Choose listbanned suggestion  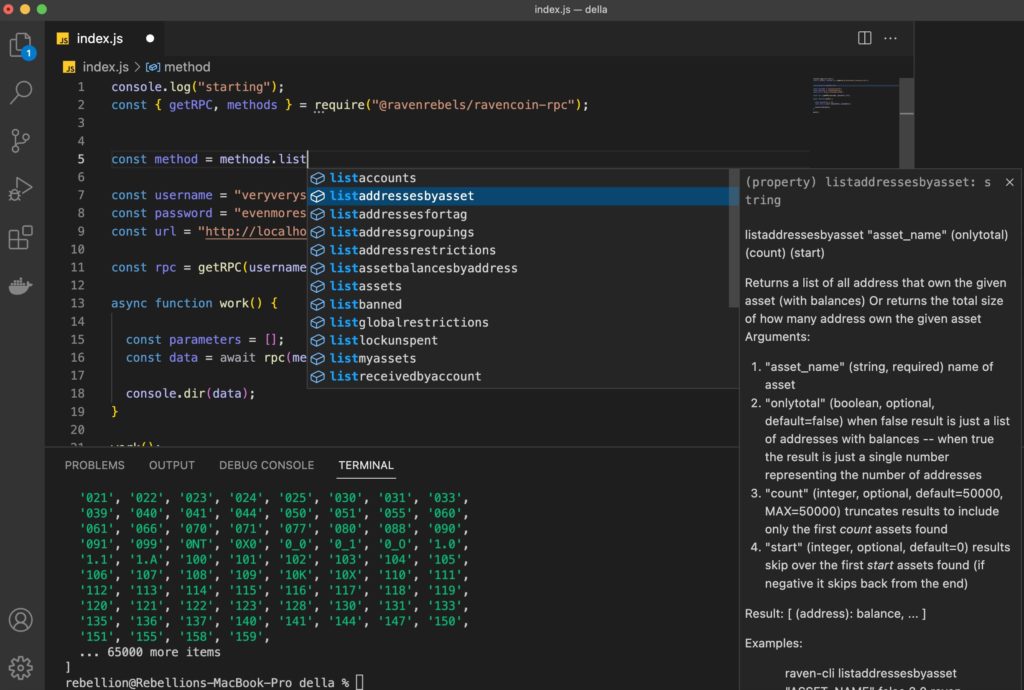[519, 304]
